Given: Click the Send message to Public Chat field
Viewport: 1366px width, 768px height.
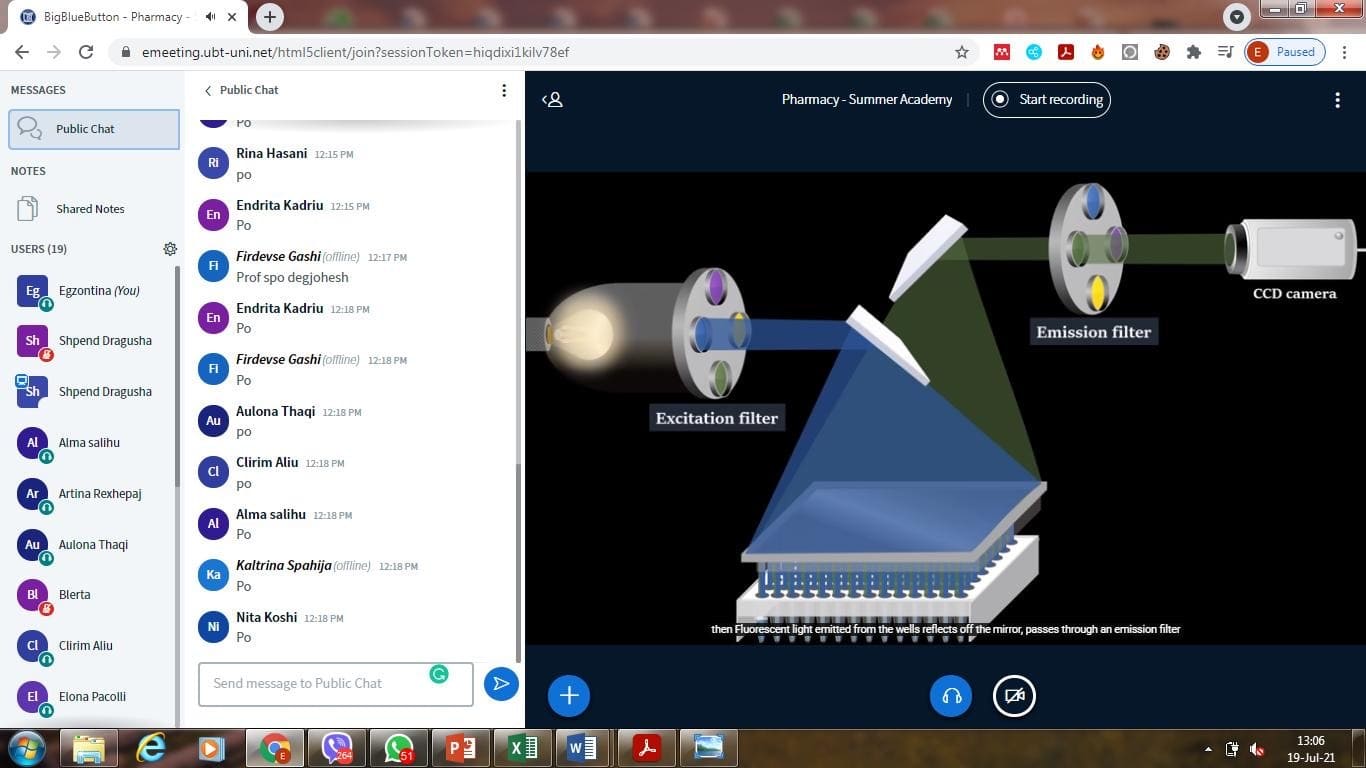Looking at the screenshot, I should [320, 684].
